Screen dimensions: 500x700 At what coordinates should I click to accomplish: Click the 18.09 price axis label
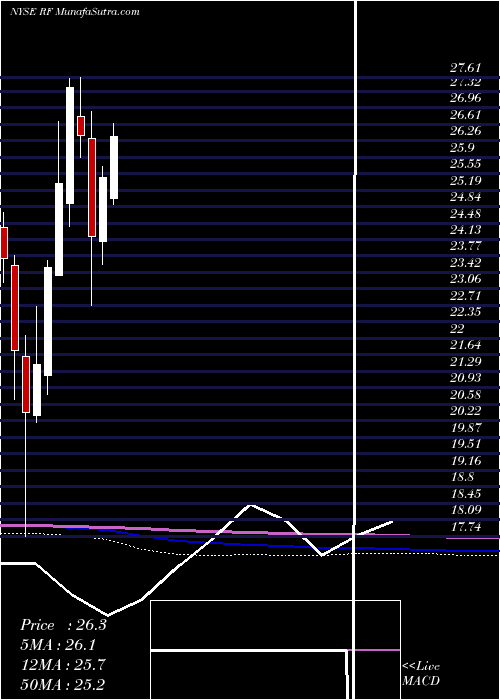(x=465, y=509)
